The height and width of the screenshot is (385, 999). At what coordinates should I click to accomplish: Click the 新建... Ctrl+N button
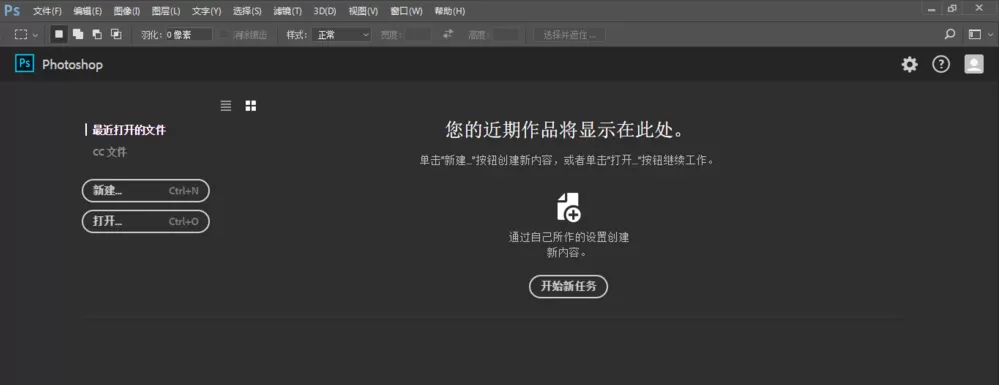pos(146,191)
